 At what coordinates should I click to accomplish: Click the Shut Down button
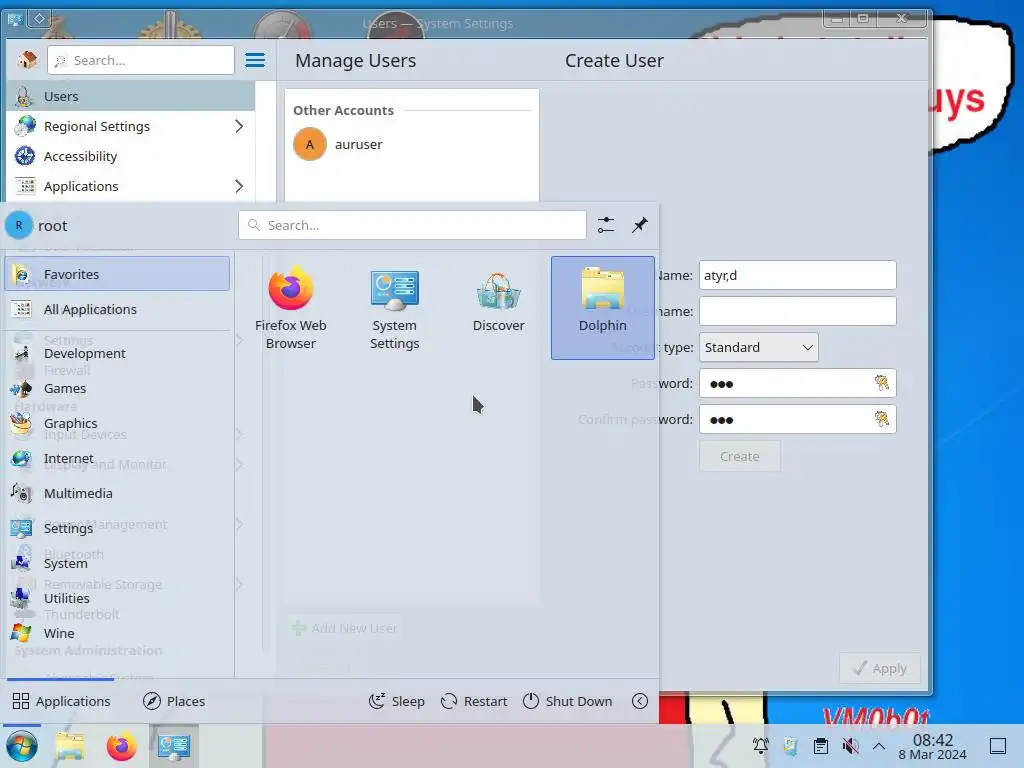tap(568, 701)
